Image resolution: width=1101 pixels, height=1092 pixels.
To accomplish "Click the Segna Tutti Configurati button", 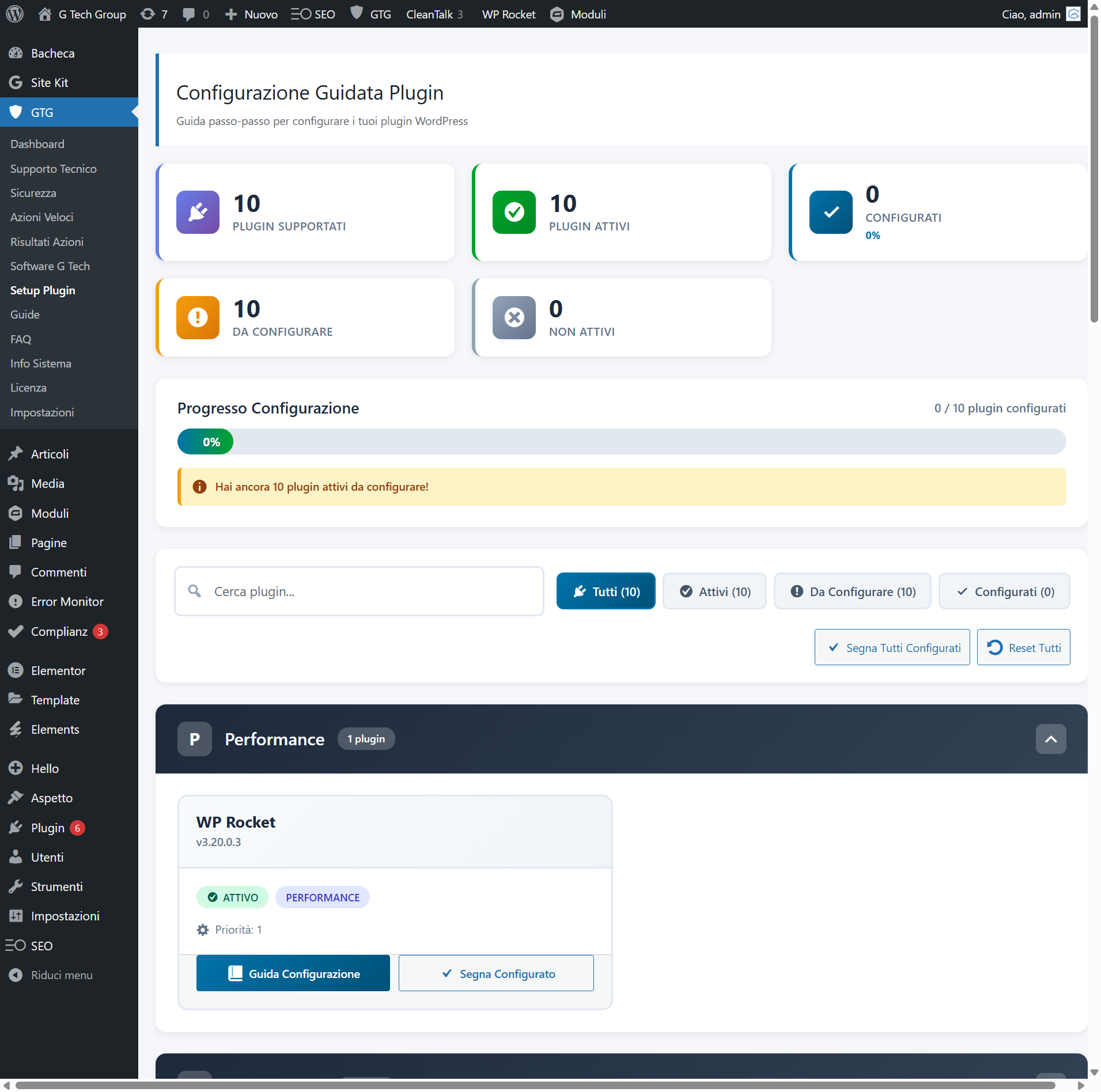I will click(892, 647).
